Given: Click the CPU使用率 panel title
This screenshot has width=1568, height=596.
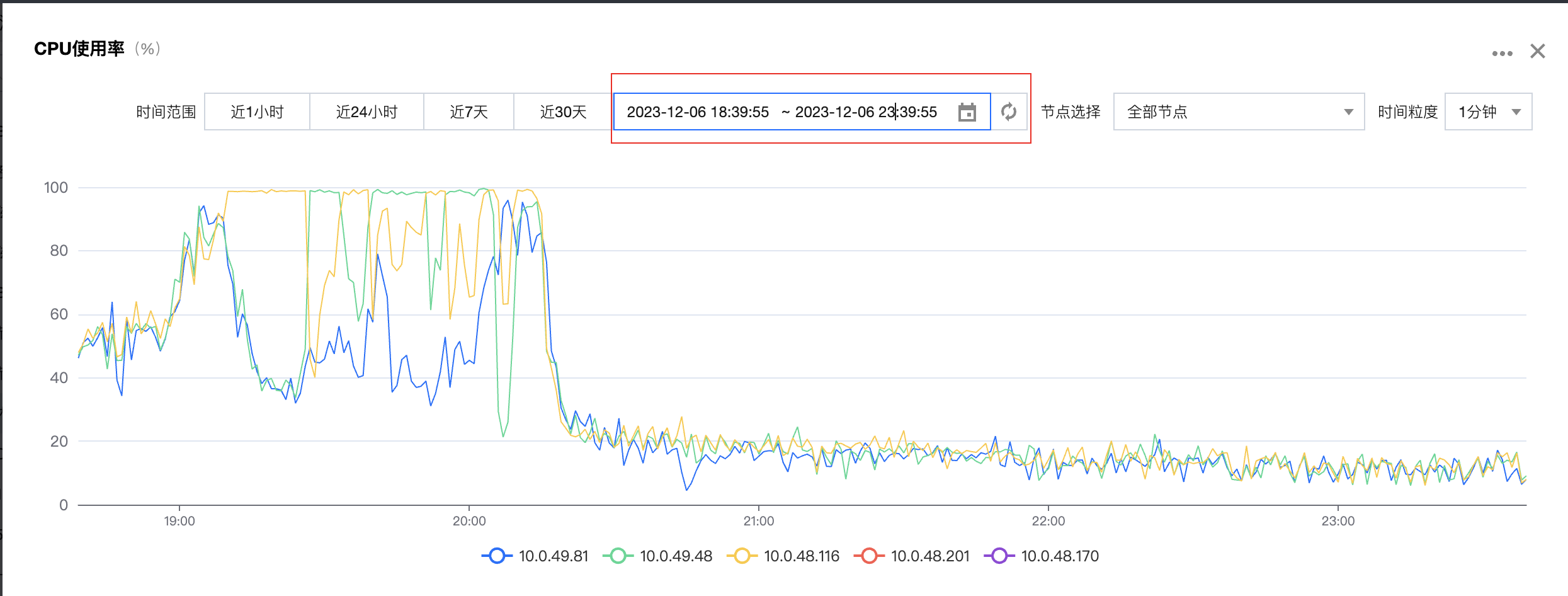Looking at the screenshot, I should click(79, 49).
